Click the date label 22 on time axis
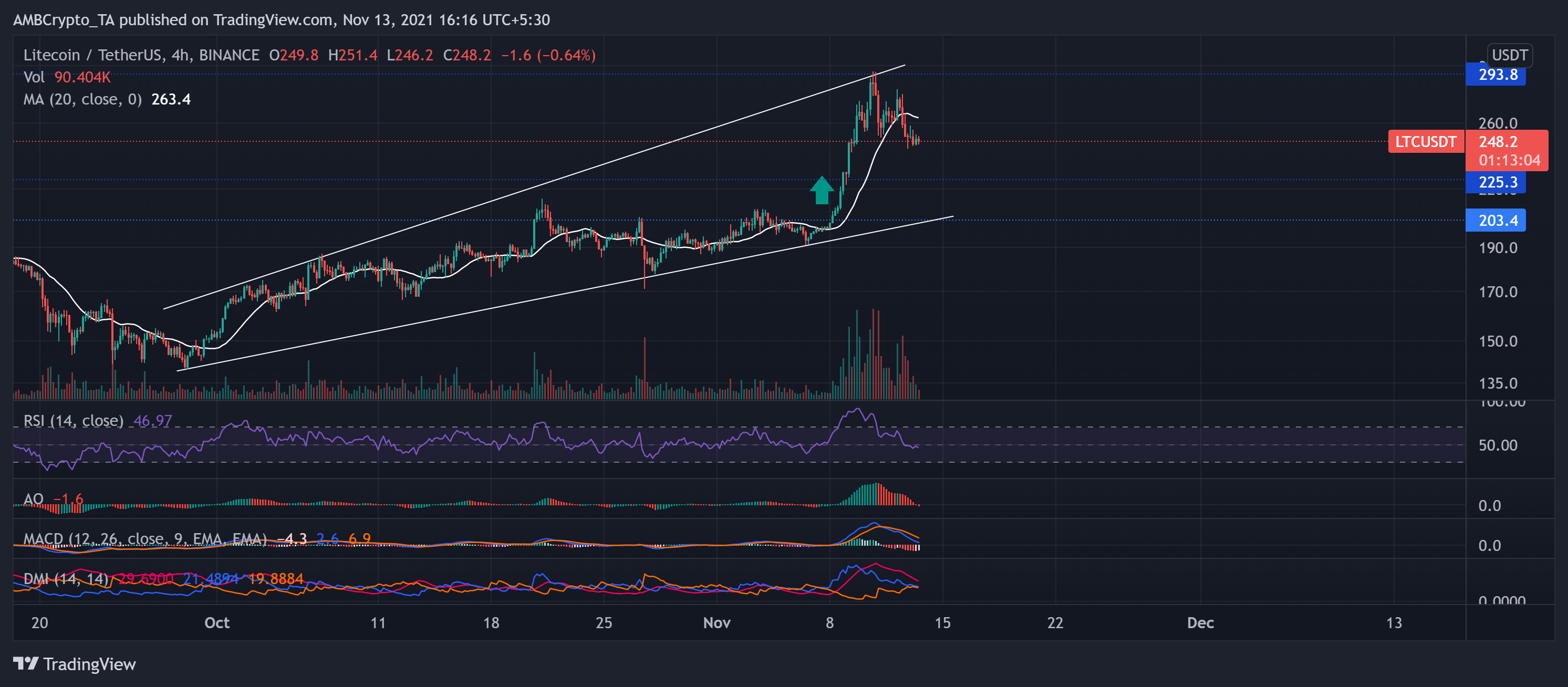 [x=1055, y=622]
